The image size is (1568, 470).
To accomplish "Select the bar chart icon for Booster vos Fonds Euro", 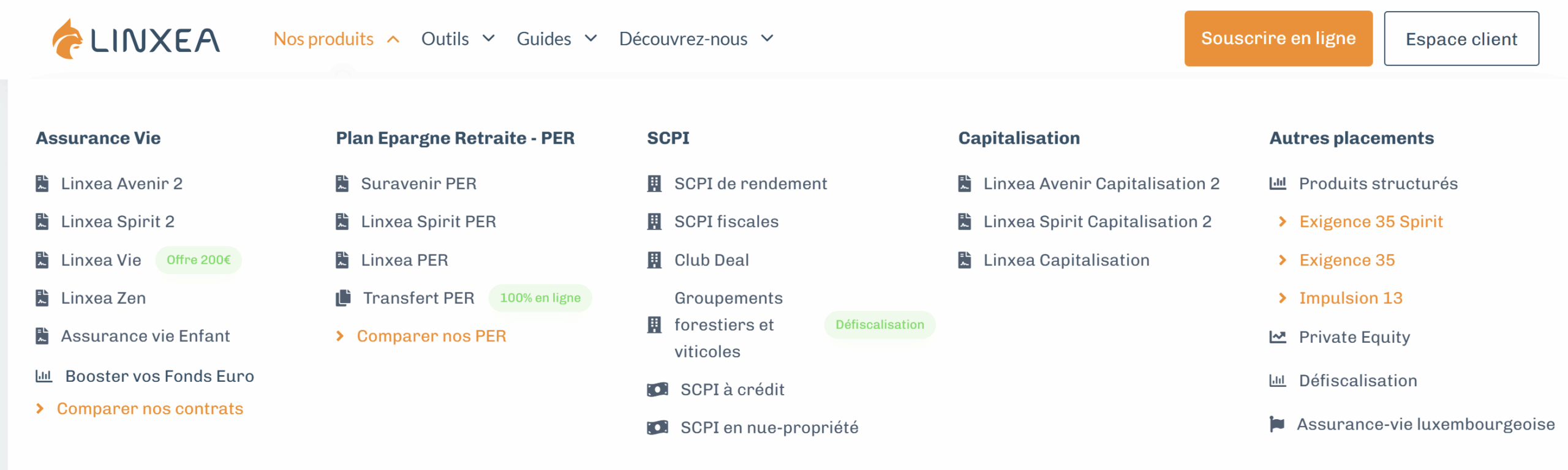I will point(43,376).
